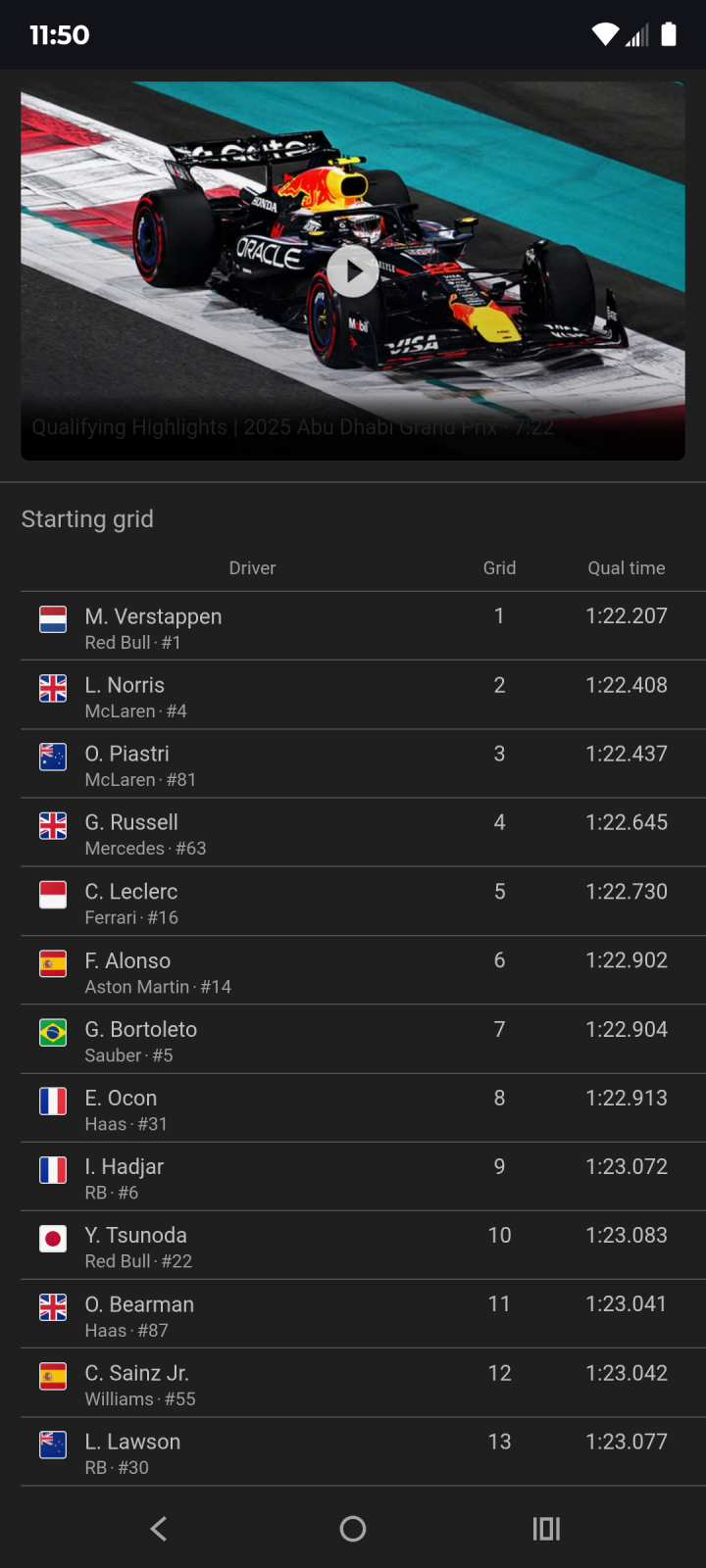Screen dimensions: 706x1568
Task: Open the recent apps overview
Action: (x=546, y=1529)
